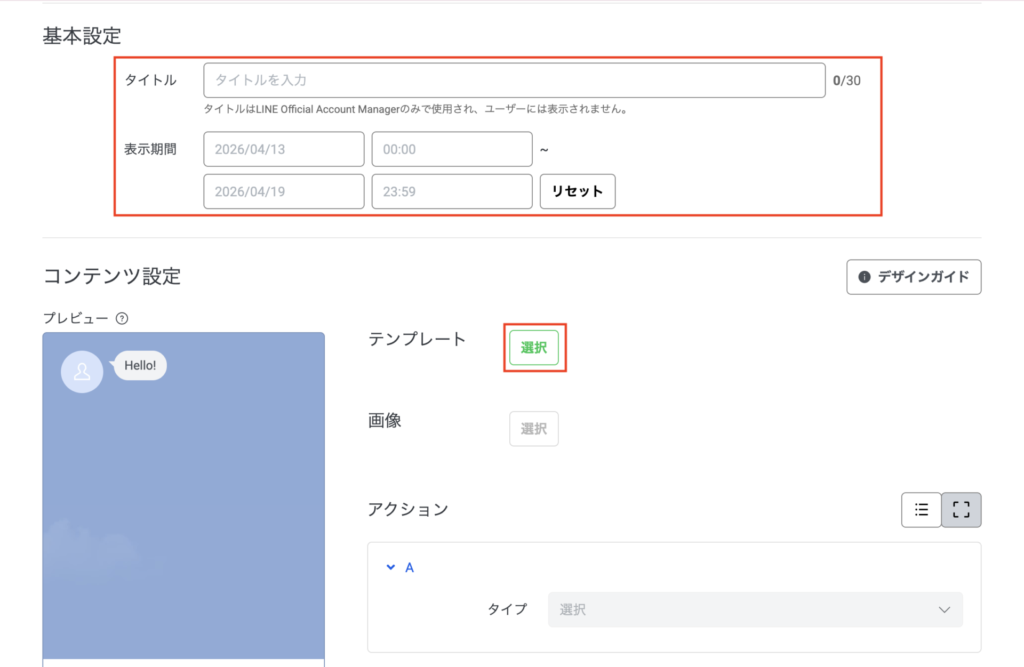Click the アクション label
1024x667 pixels.
point(408,510)
